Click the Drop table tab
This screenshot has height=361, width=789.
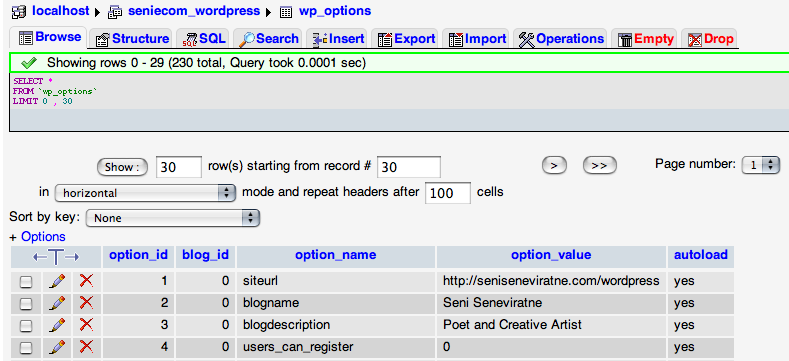710,39
